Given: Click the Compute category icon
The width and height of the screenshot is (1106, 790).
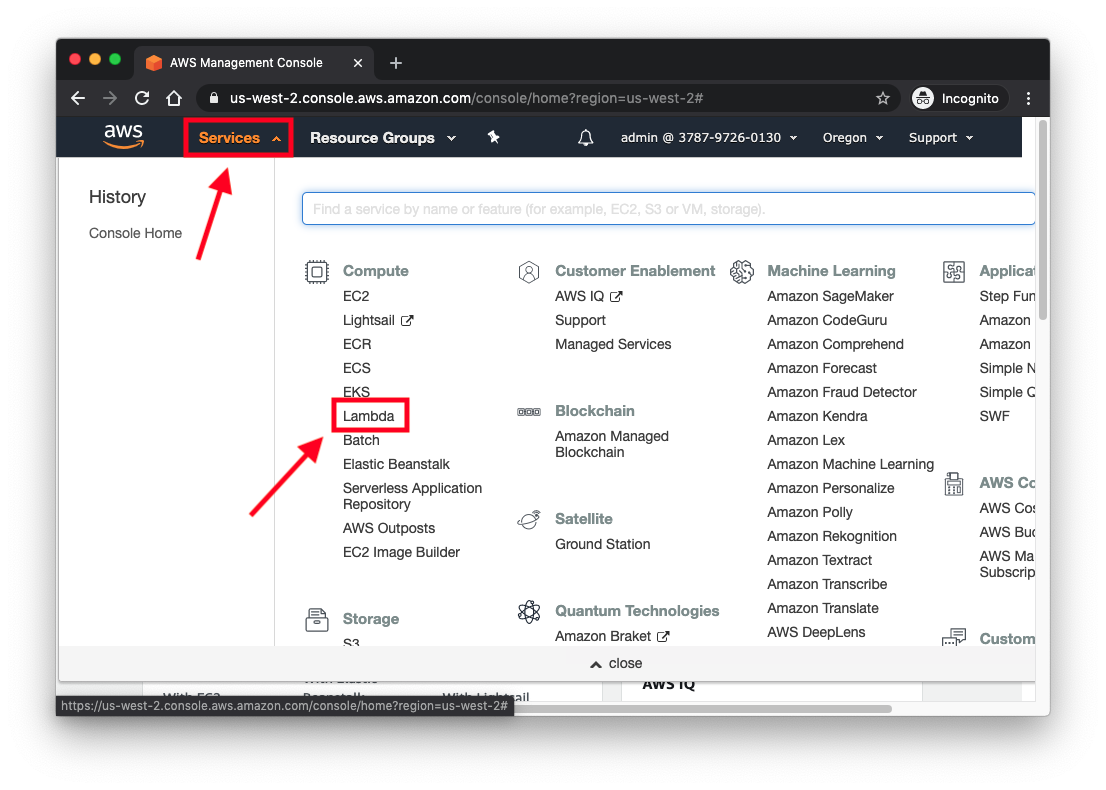Looking at the screenshot, I should coord(317,272).
